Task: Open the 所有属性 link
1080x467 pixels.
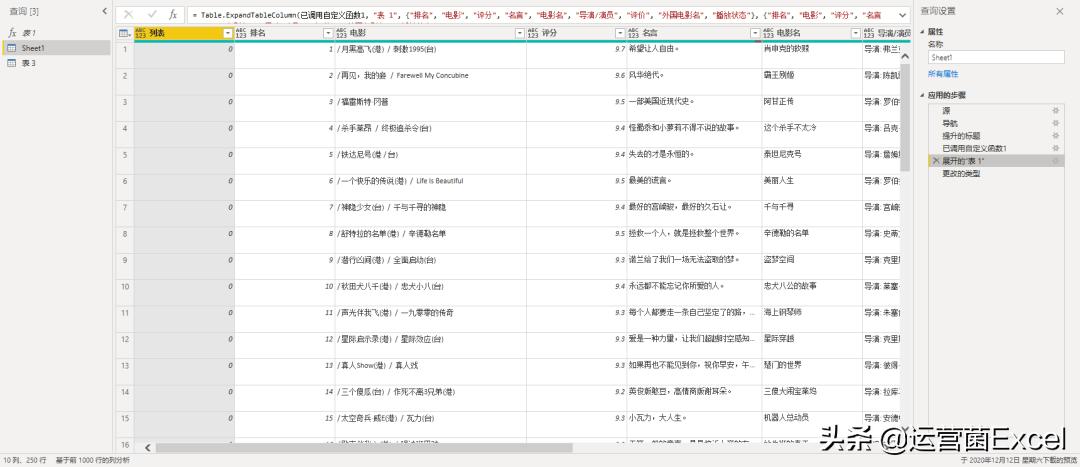Action: tap(943, 74)
